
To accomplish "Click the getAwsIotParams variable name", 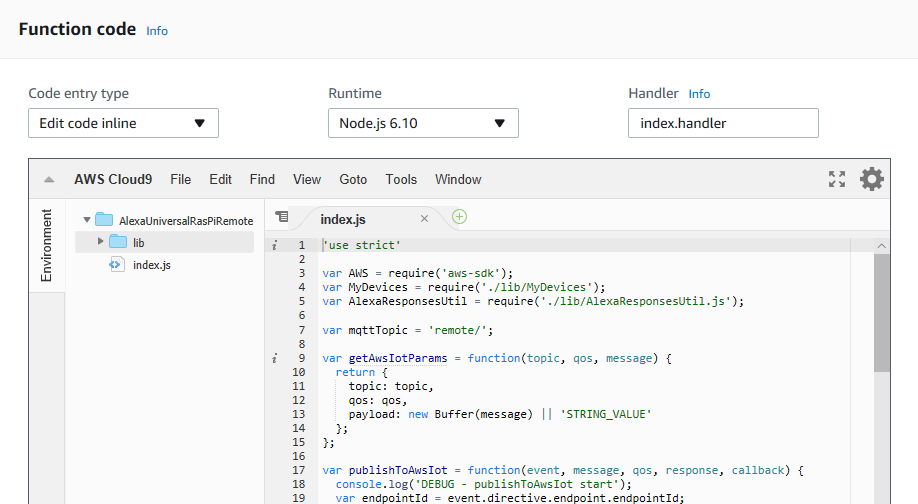I will click(398, 358).
